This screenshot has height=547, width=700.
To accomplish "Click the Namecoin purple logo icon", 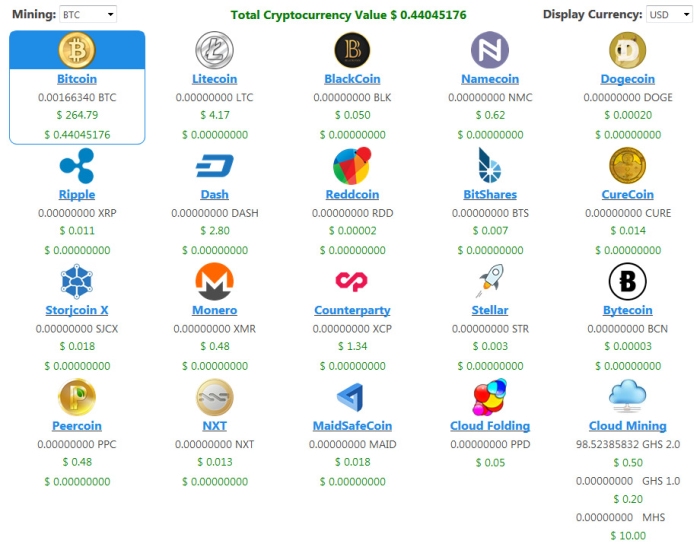I will pyautogui.click(x=490, y=50).
